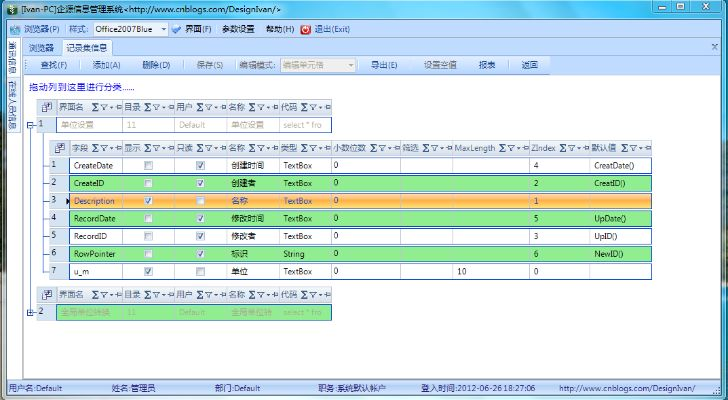Collapse the 单位设置 row tree node

pos(30,125)
